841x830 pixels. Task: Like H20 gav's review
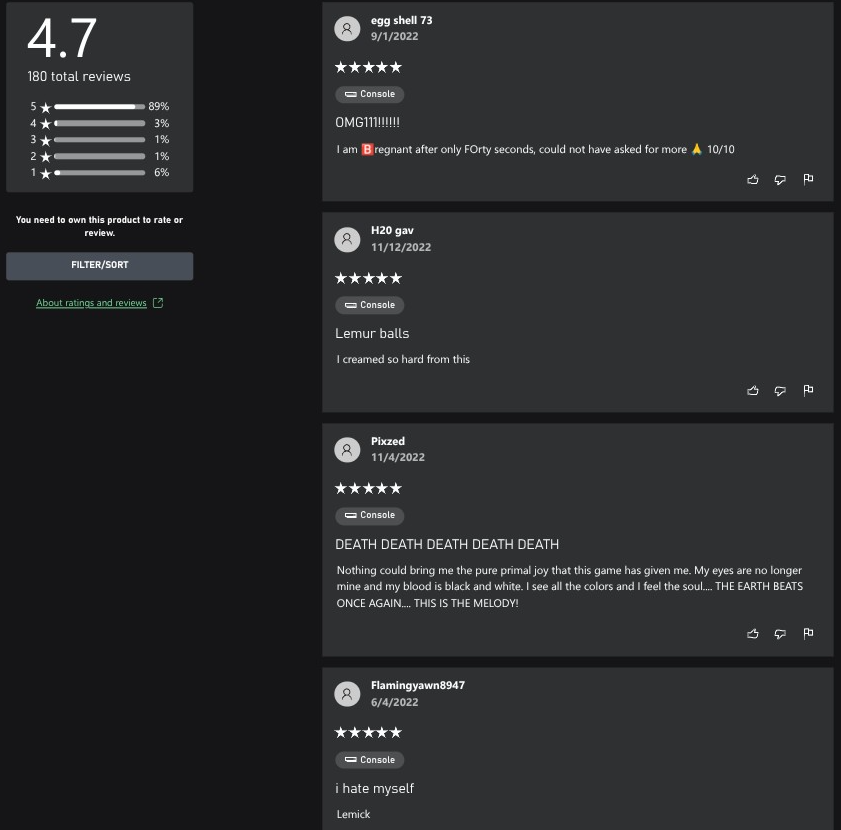753,391
